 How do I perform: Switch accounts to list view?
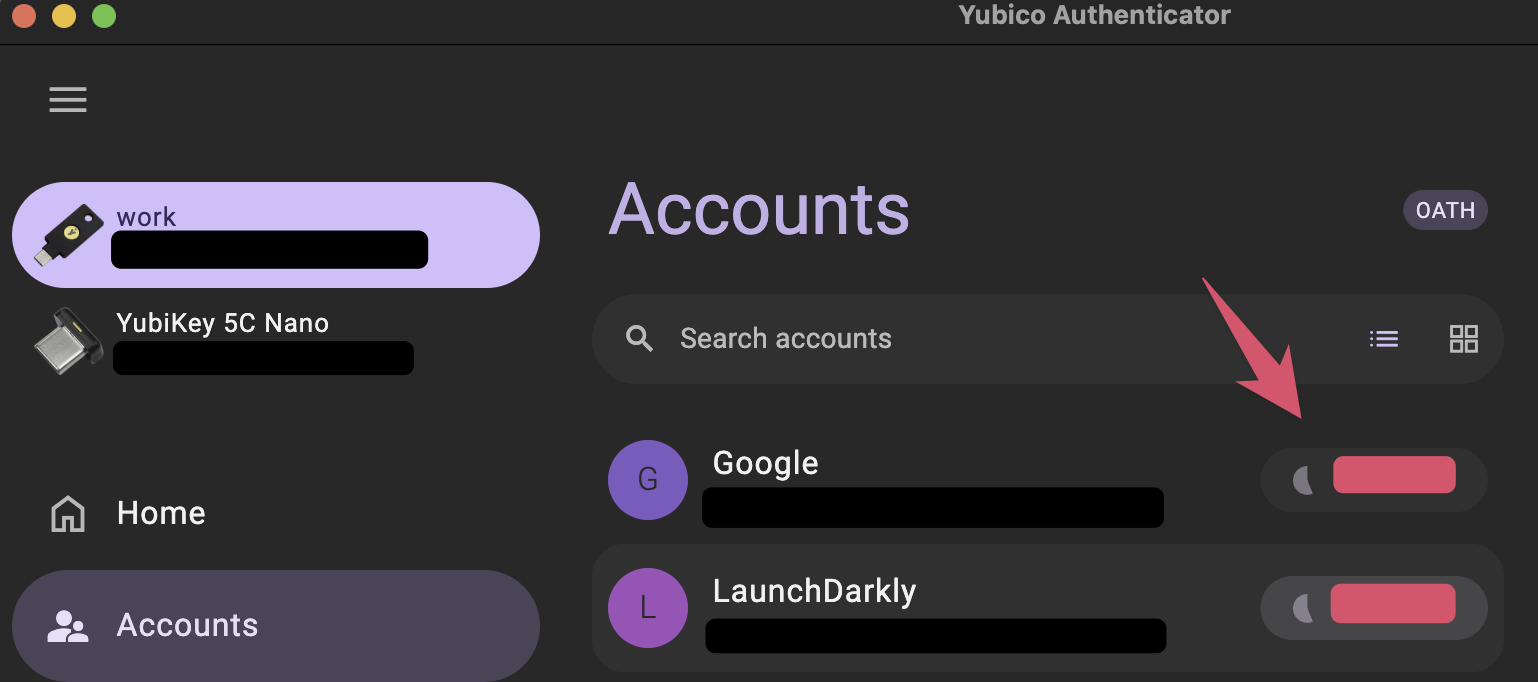point(1384,339)
